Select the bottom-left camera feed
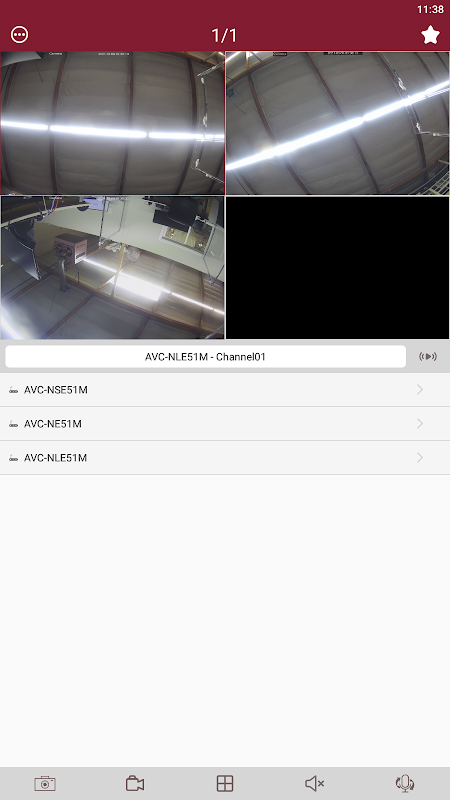450x800 pixels. 112,267
